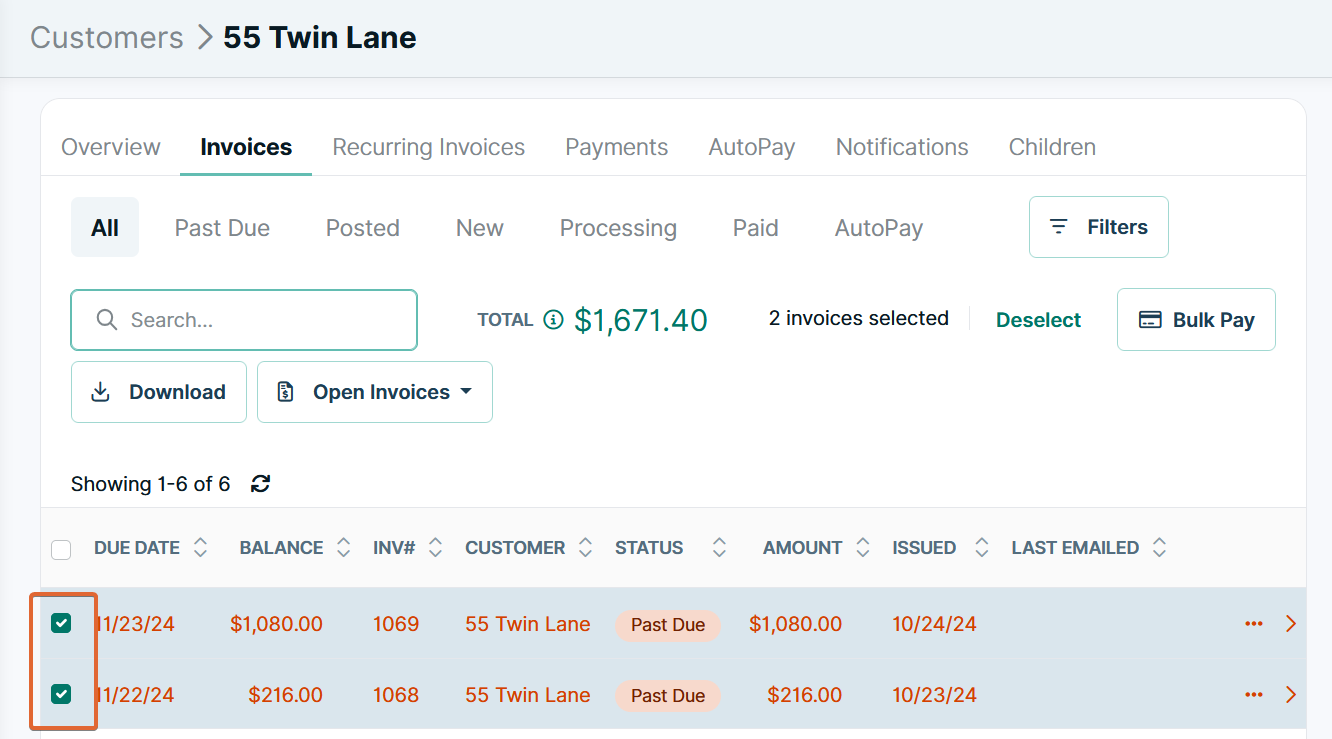
Task: Go back via the Customers breadcrumb
Action: (x=106, y=37)
